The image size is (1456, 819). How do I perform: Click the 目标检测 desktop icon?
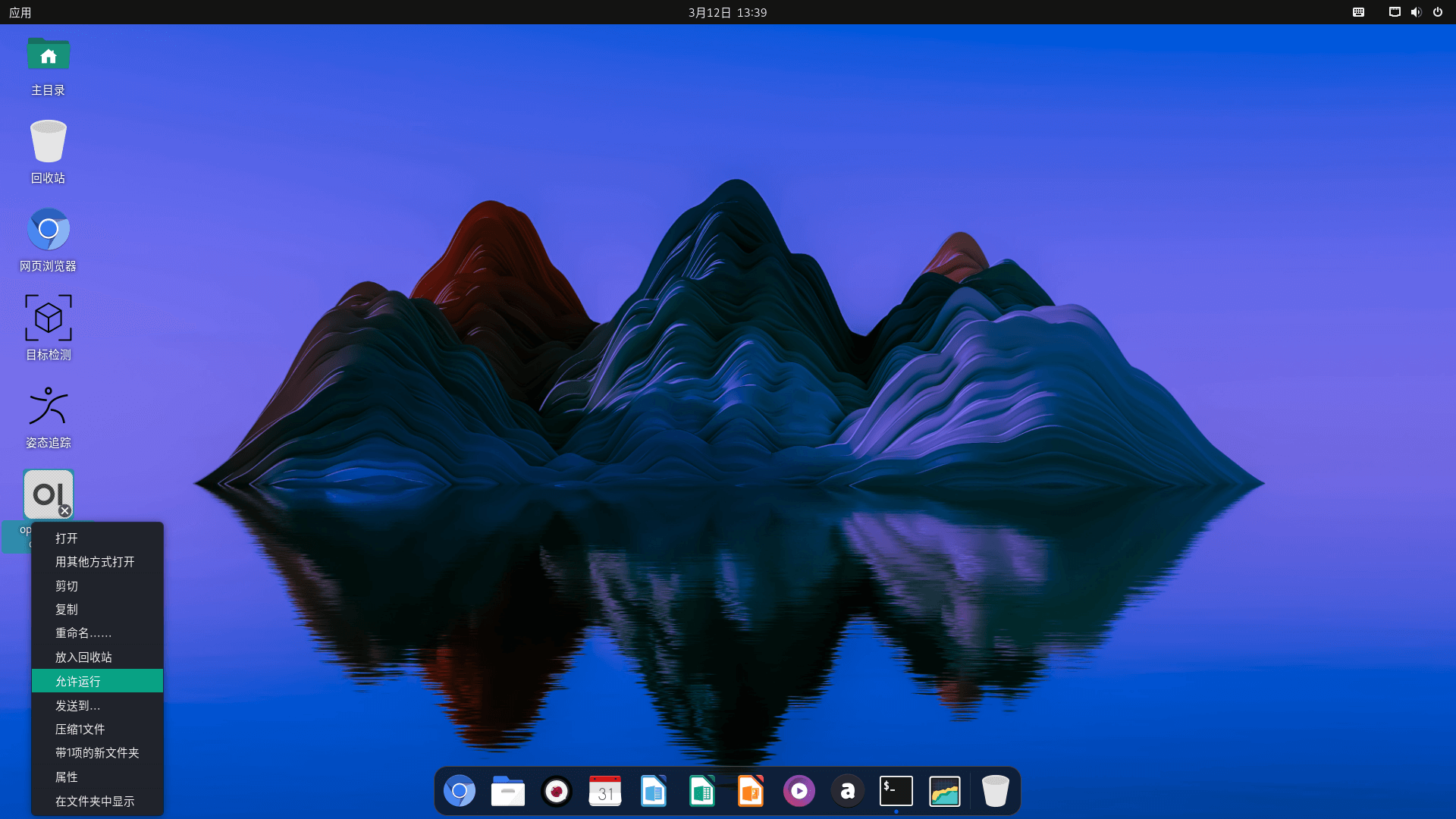(x=49, y=318)
